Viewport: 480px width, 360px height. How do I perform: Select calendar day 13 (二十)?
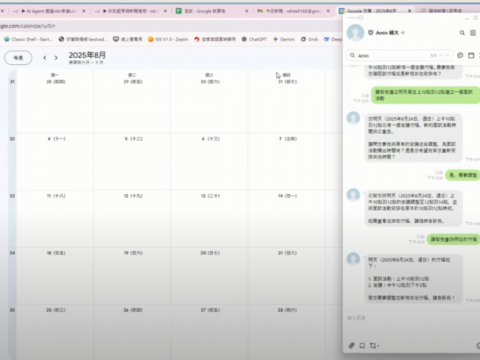coord(210,196)
